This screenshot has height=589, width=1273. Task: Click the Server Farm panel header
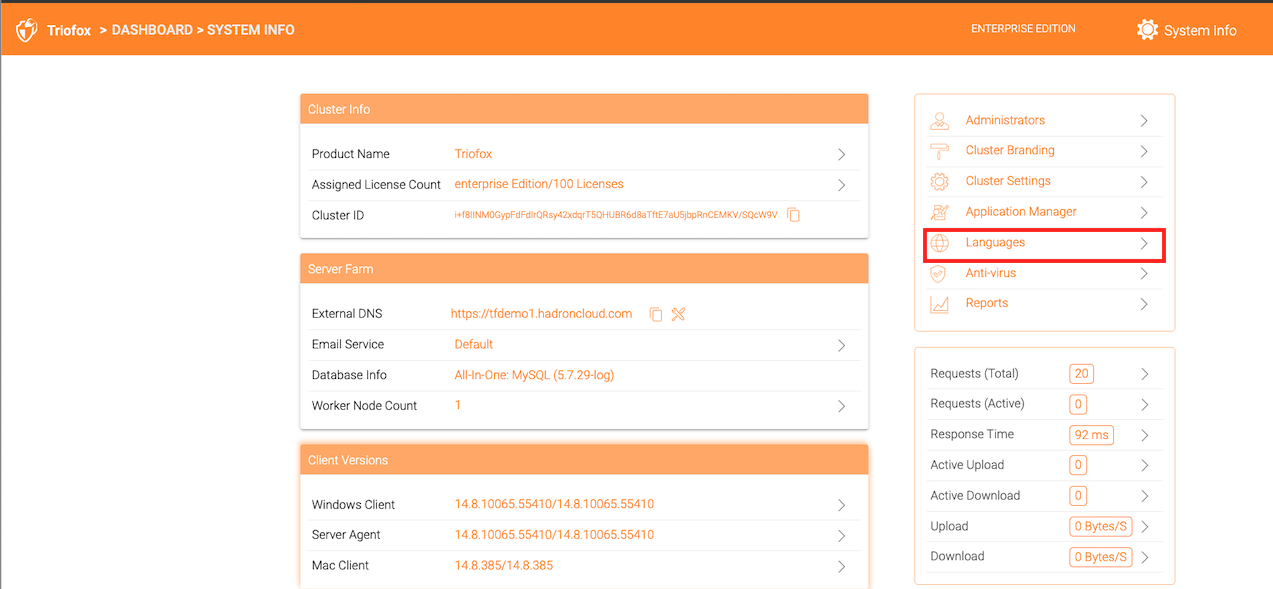point(584,269)
